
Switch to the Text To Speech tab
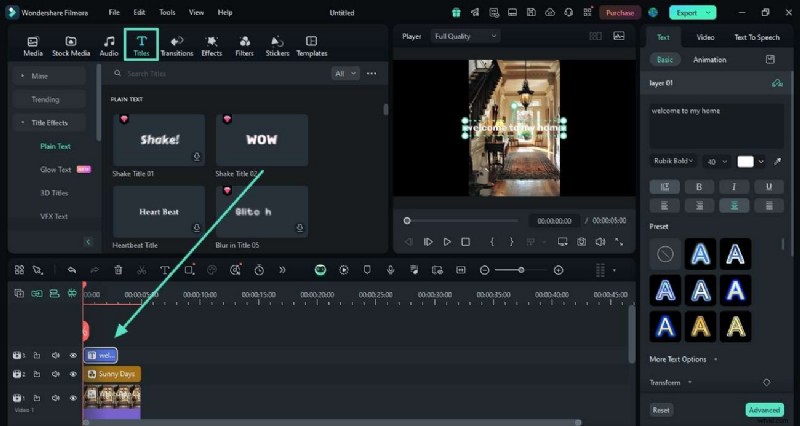point(756,37)
